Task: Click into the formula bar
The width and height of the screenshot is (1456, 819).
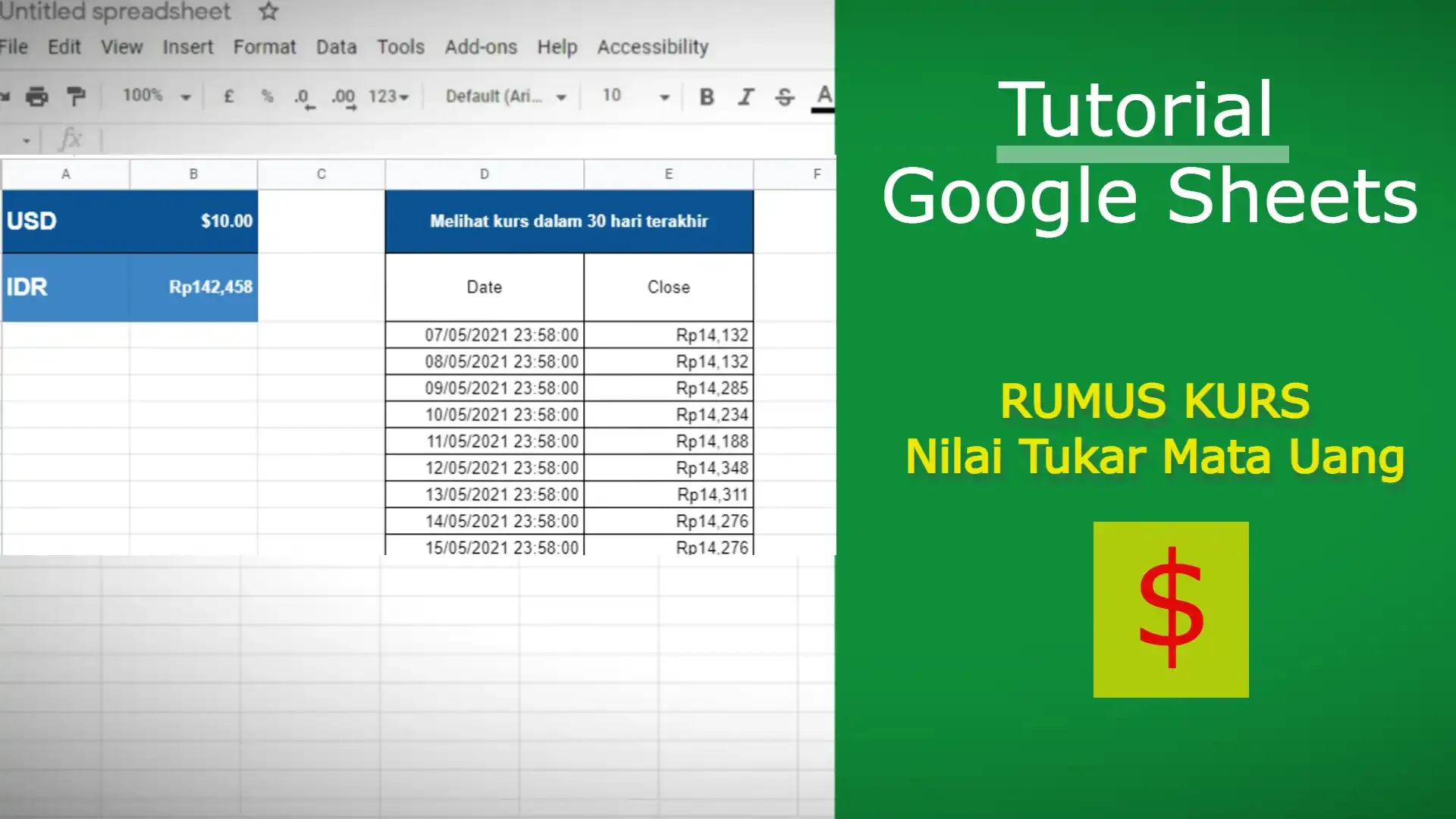Action: 468,140
